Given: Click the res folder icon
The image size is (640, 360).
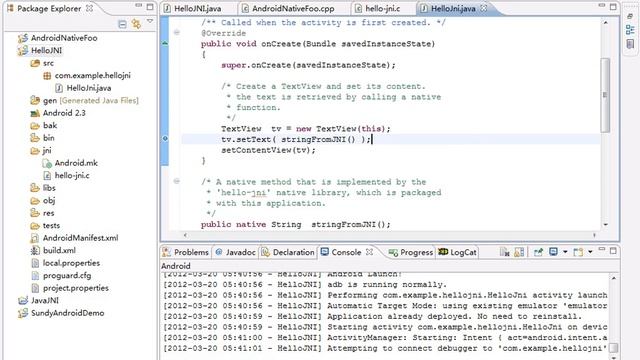Looking at the screenshot, I should [x=35, y=213].
